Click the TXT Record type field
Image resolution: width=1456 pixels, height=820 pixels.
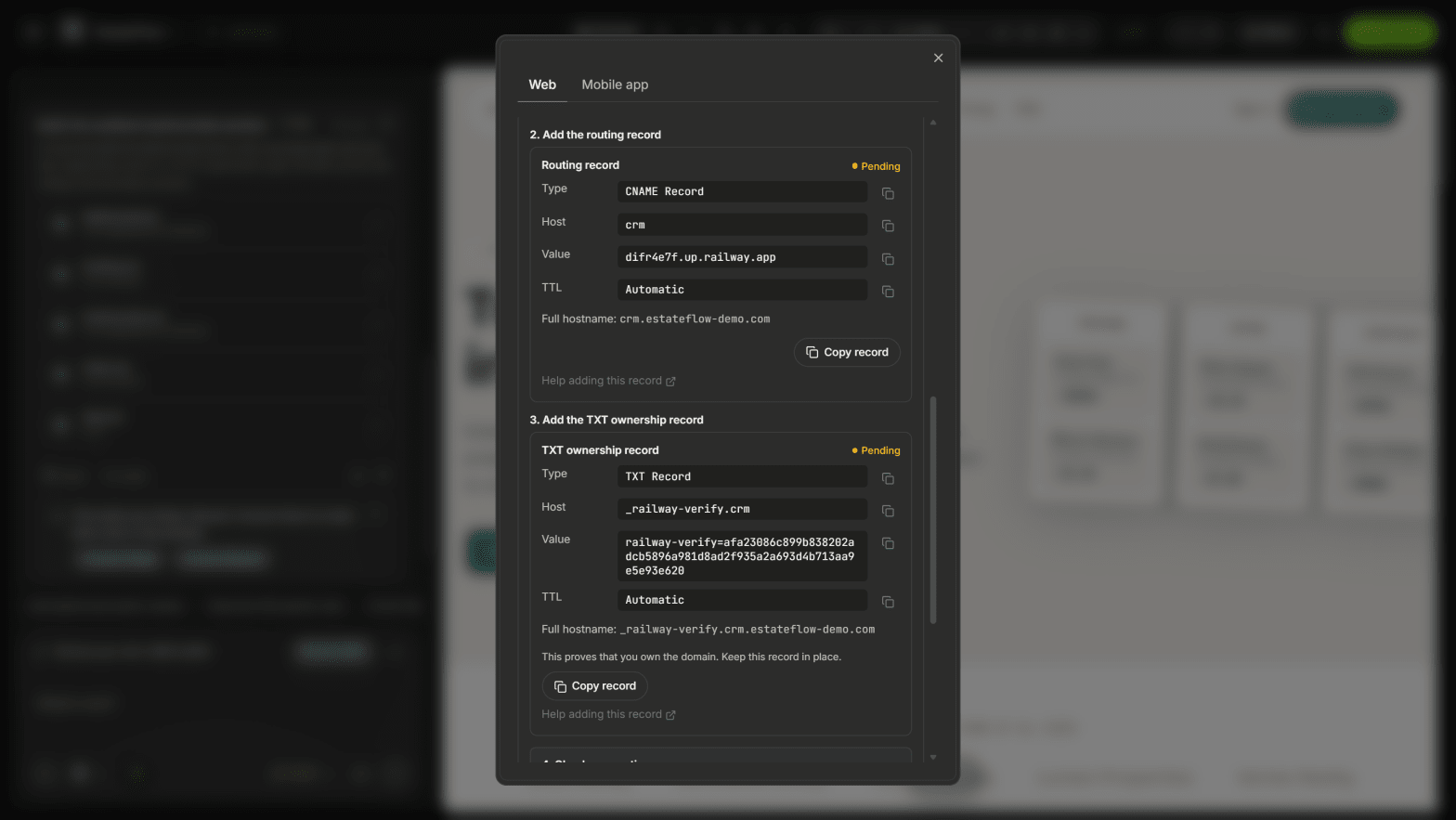(x=742, y=476)
